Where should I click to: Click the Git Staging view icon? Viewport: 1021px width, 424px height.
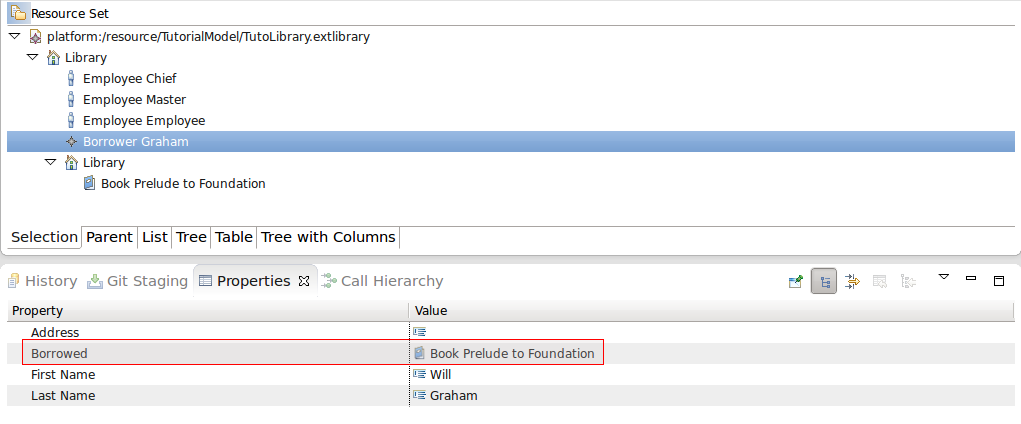pyautogui.click(x=95, y=281)
